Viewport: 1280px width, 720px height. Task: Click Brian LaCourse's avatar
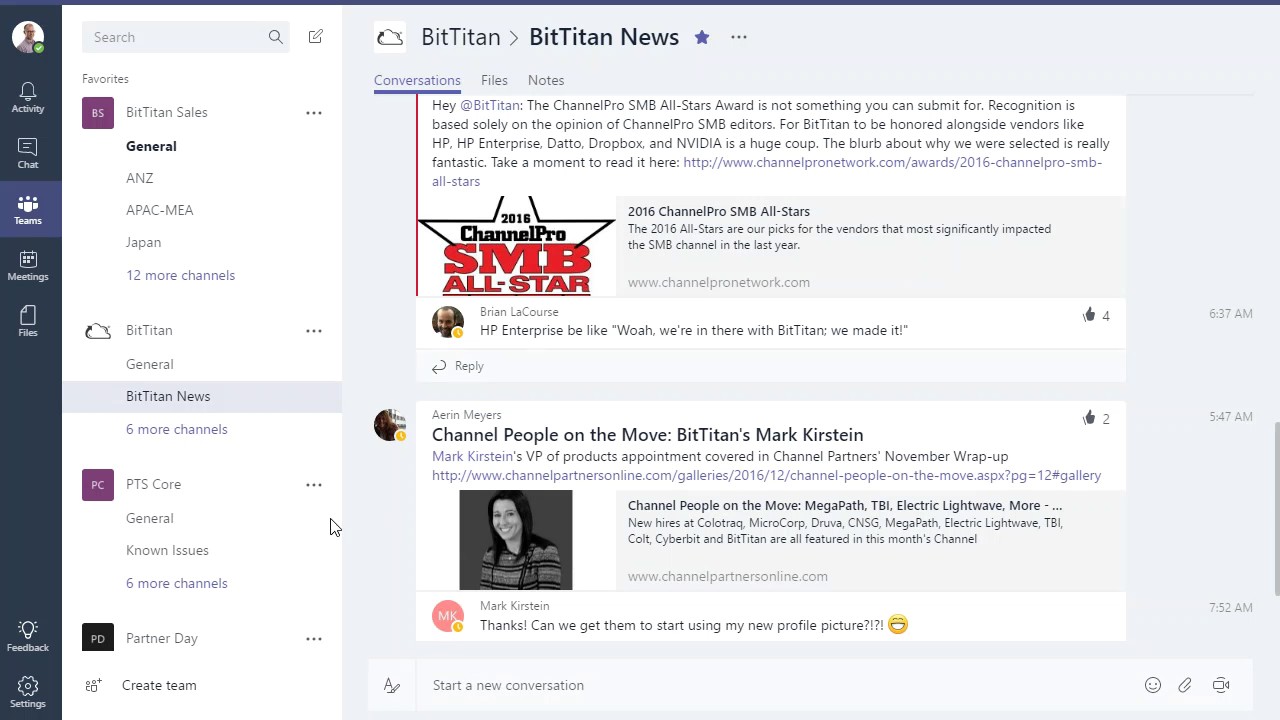coord(448,322)
